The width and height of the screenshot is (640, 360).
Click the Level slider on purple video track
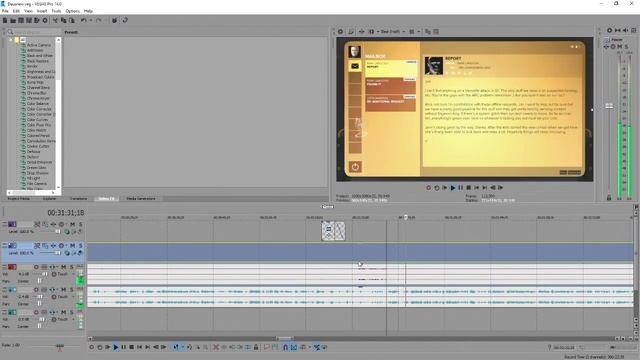click(58, 231)
